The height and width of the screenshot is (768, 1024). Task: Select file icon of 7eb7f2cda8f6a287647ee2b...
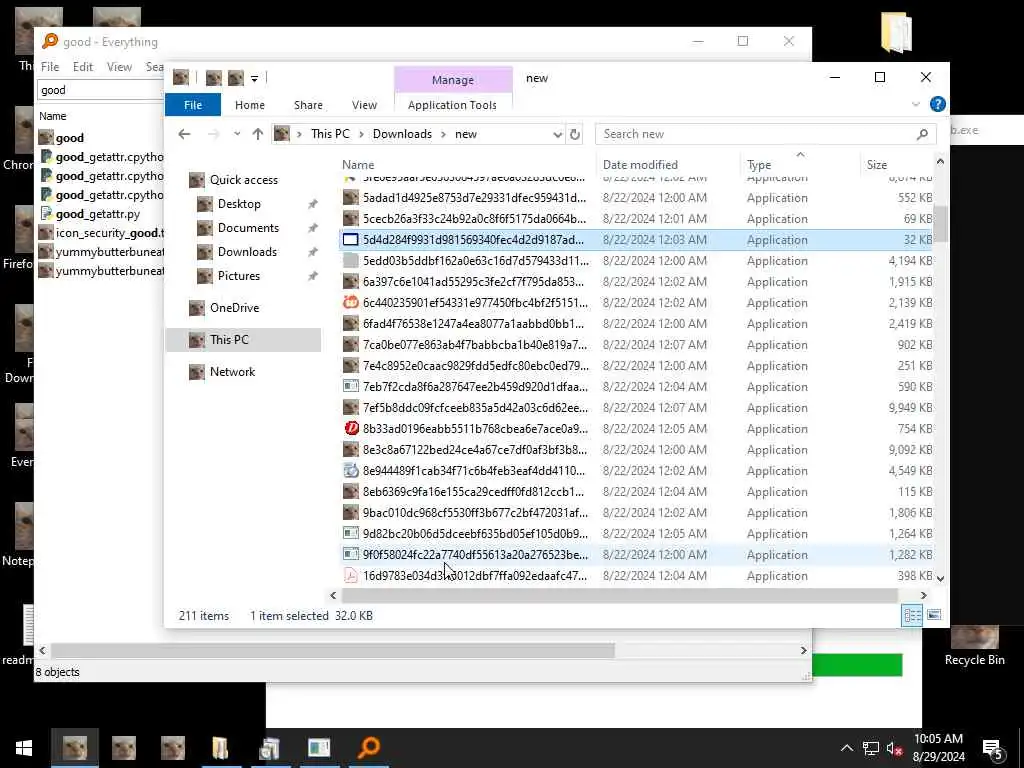point(351,387)
